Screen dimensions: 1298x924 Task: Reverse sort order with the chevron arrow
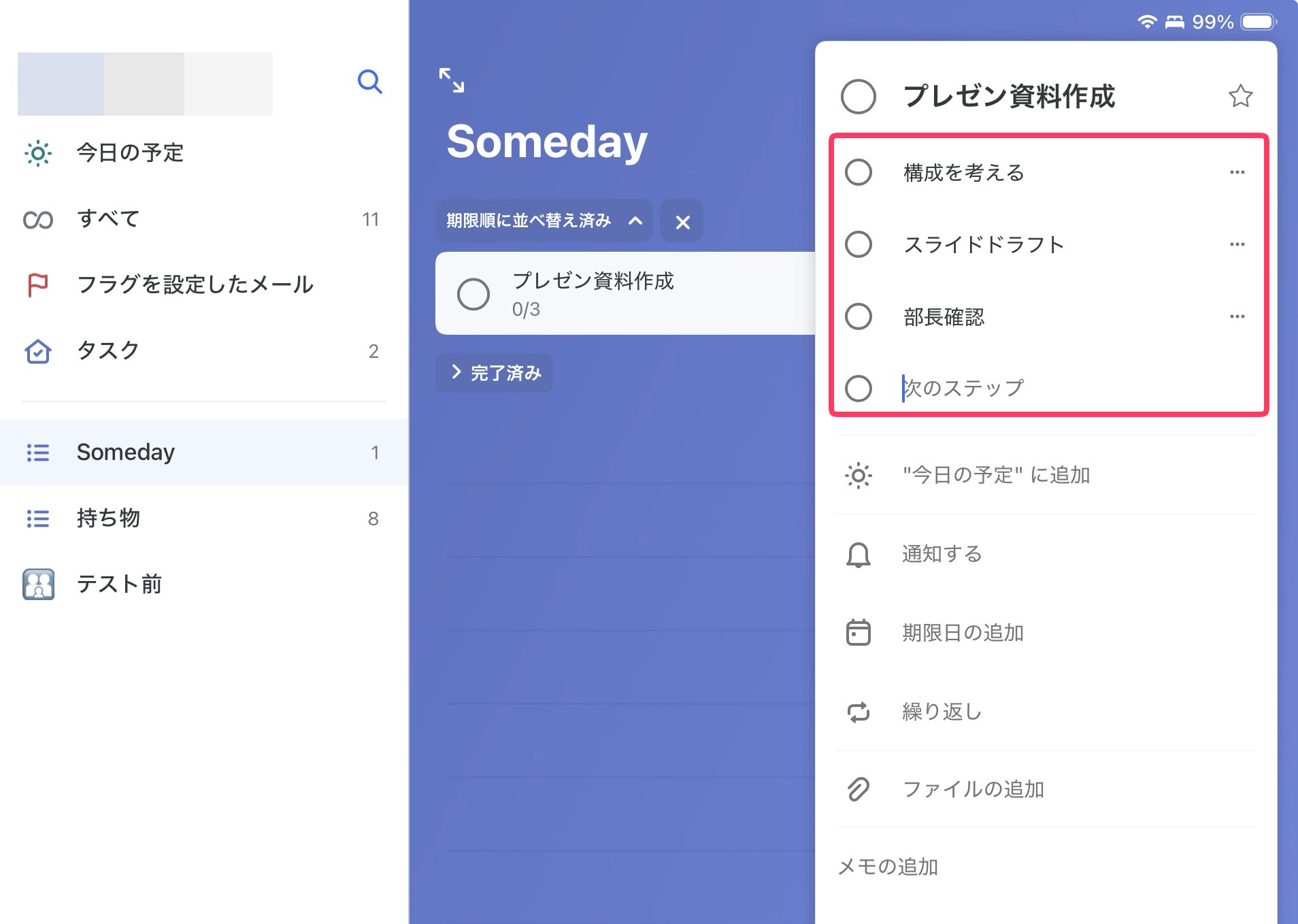(635, 220)
